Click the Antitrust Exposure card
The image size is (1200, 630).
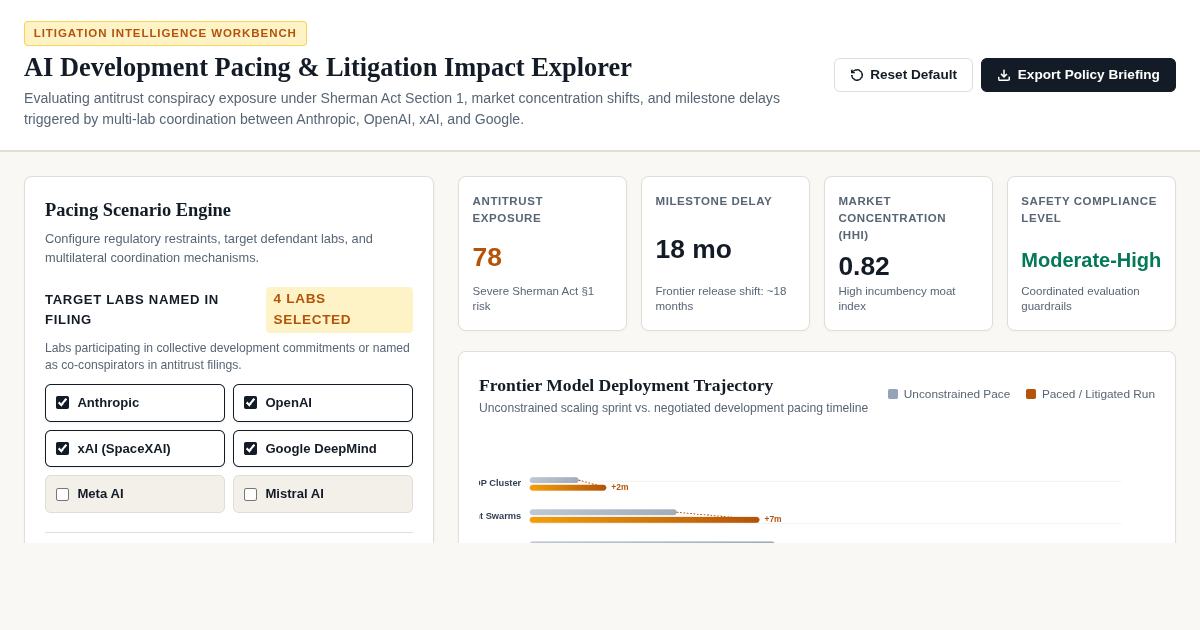click(x=543, y=254)
